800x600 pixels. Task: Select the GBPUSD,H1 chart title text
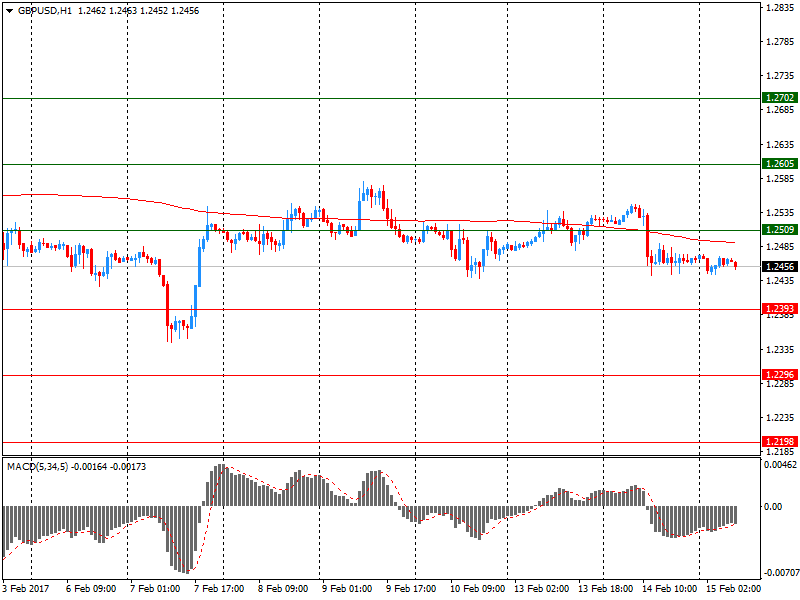click(x=45, y=11)
